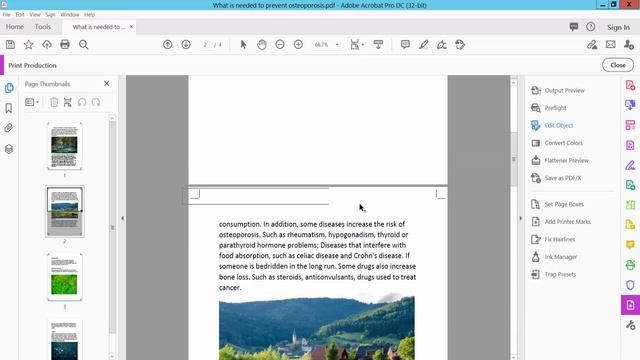Rotate page clockwise icon

[96, 102]
